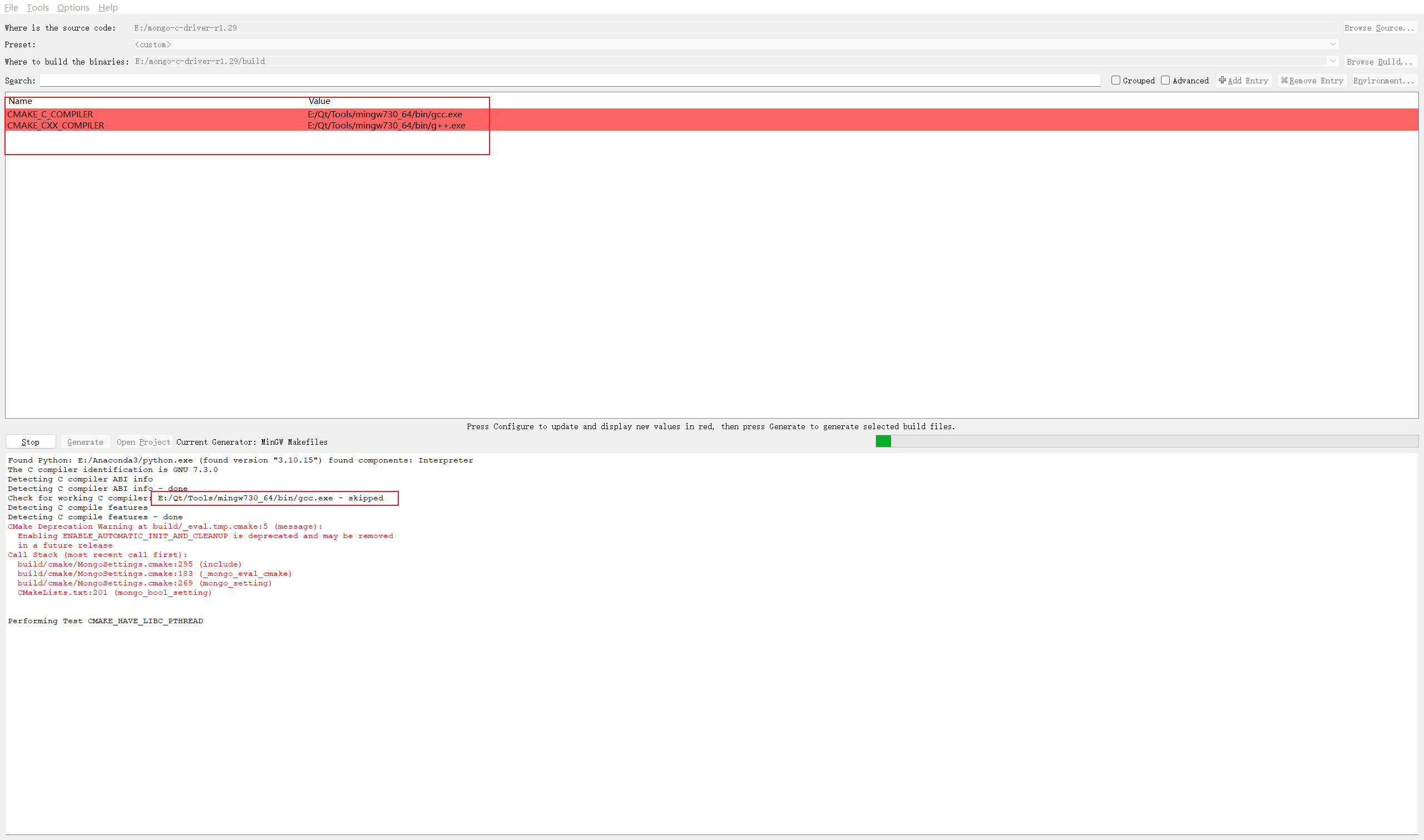Click the Open Project button
This screenshot has width=1424, height=840.
[x=144, y=442]
